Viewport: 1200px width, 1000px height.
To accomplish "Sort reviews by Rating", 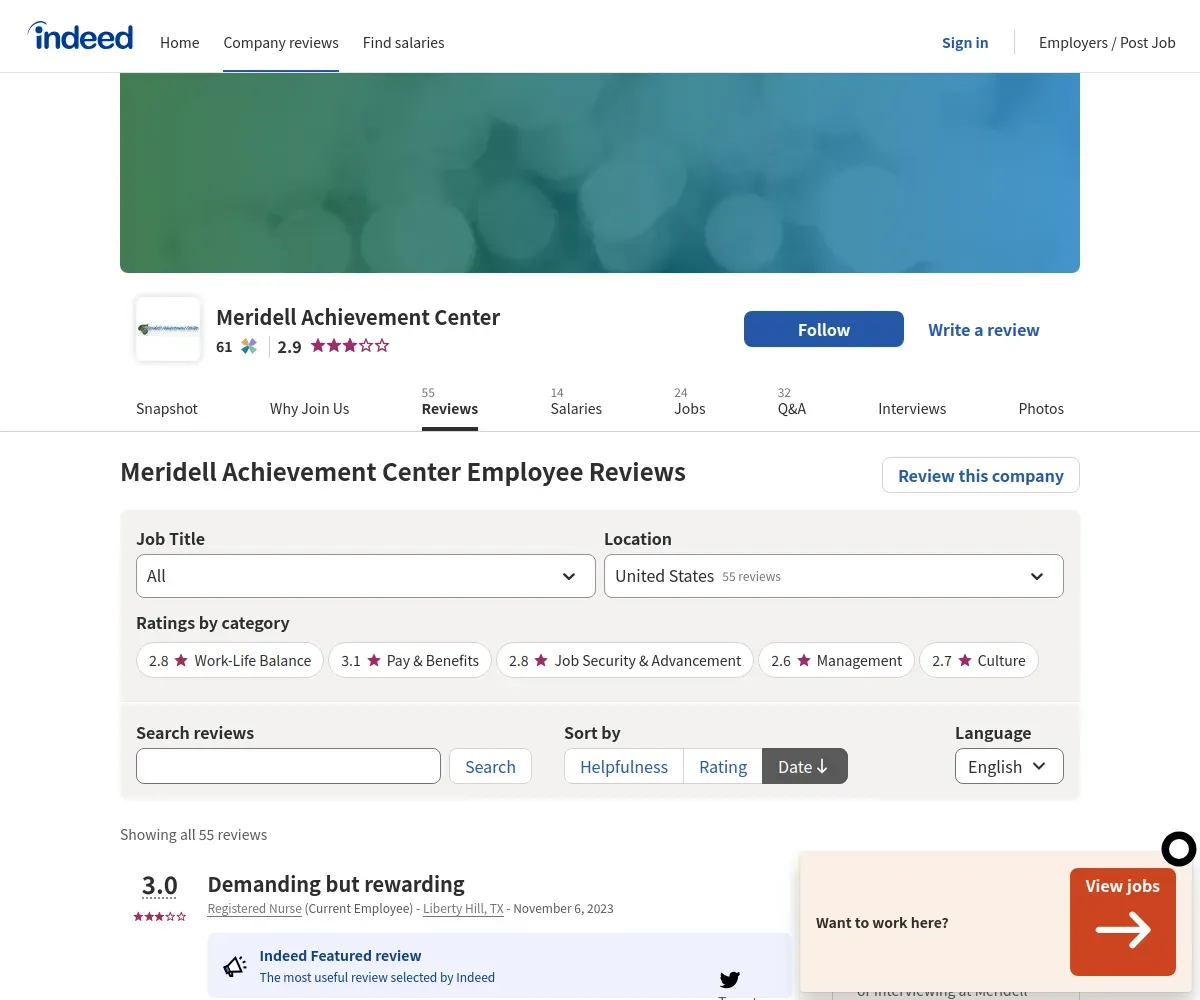I will click(x=723, y=766).
